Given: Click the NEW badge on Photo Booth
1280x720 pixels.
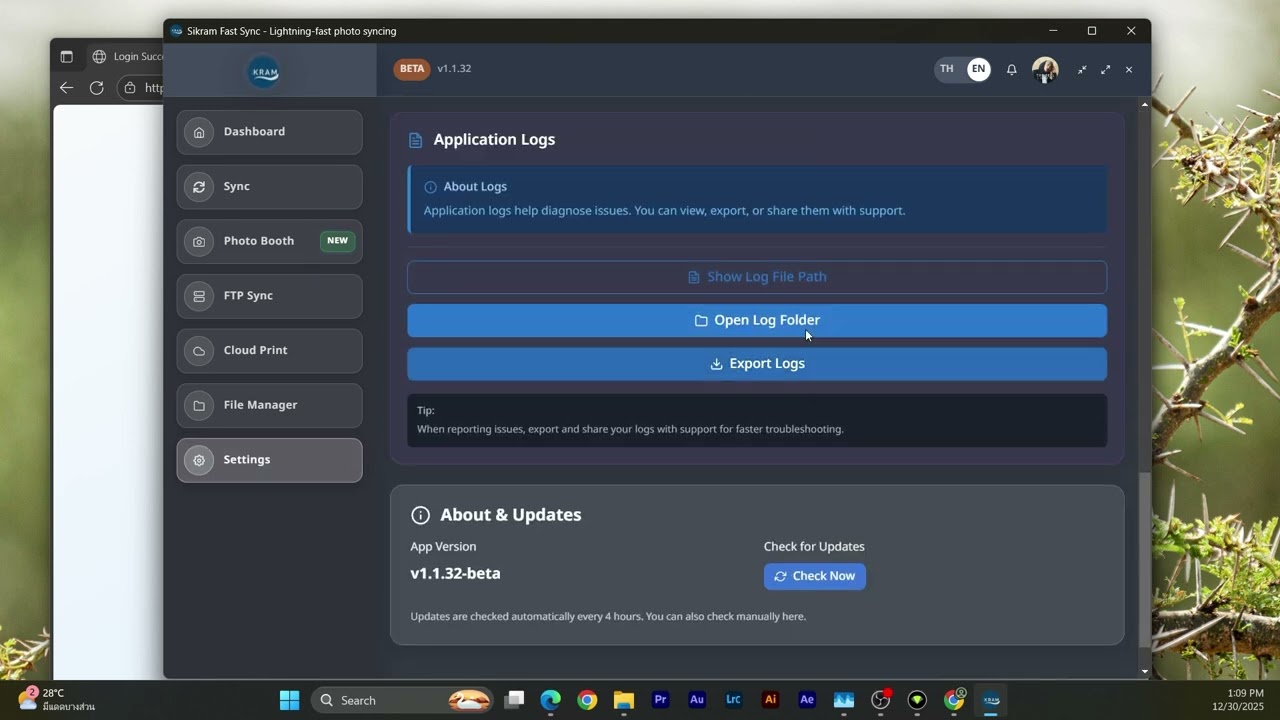Looking at the screenshot, I should click(x=338, y=241).
